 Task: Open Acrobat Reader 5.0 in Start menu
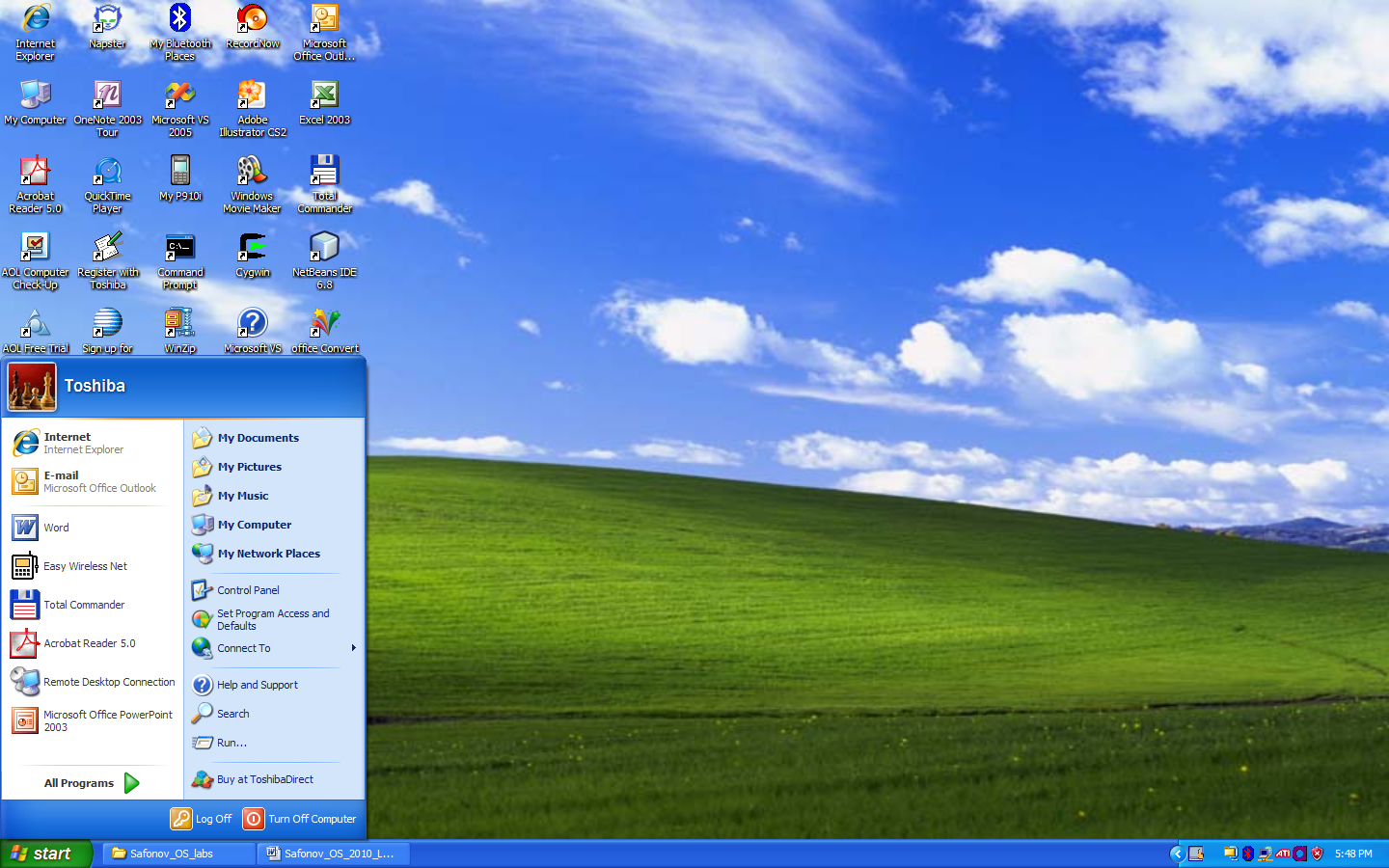pos(93,643)
